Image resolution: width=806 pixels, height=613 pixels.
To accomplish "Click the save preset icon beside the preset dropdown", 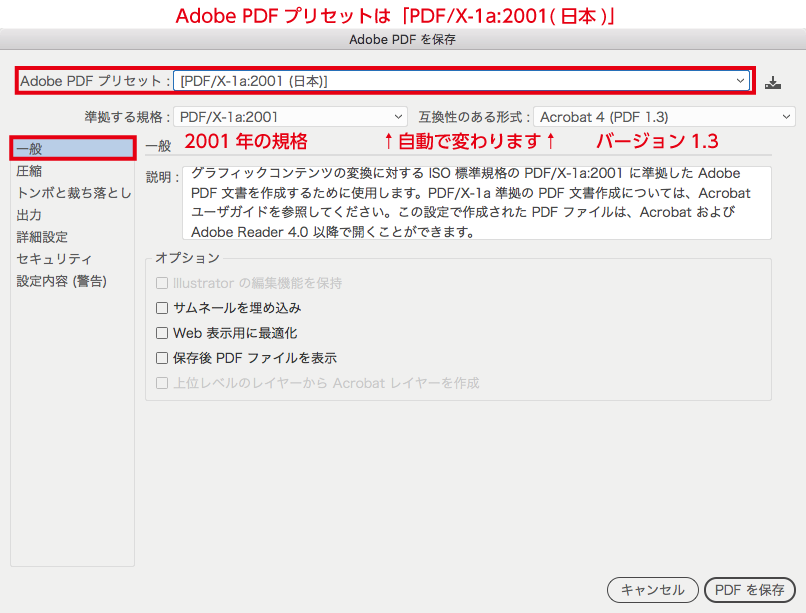I will click(x=773, y=82).
